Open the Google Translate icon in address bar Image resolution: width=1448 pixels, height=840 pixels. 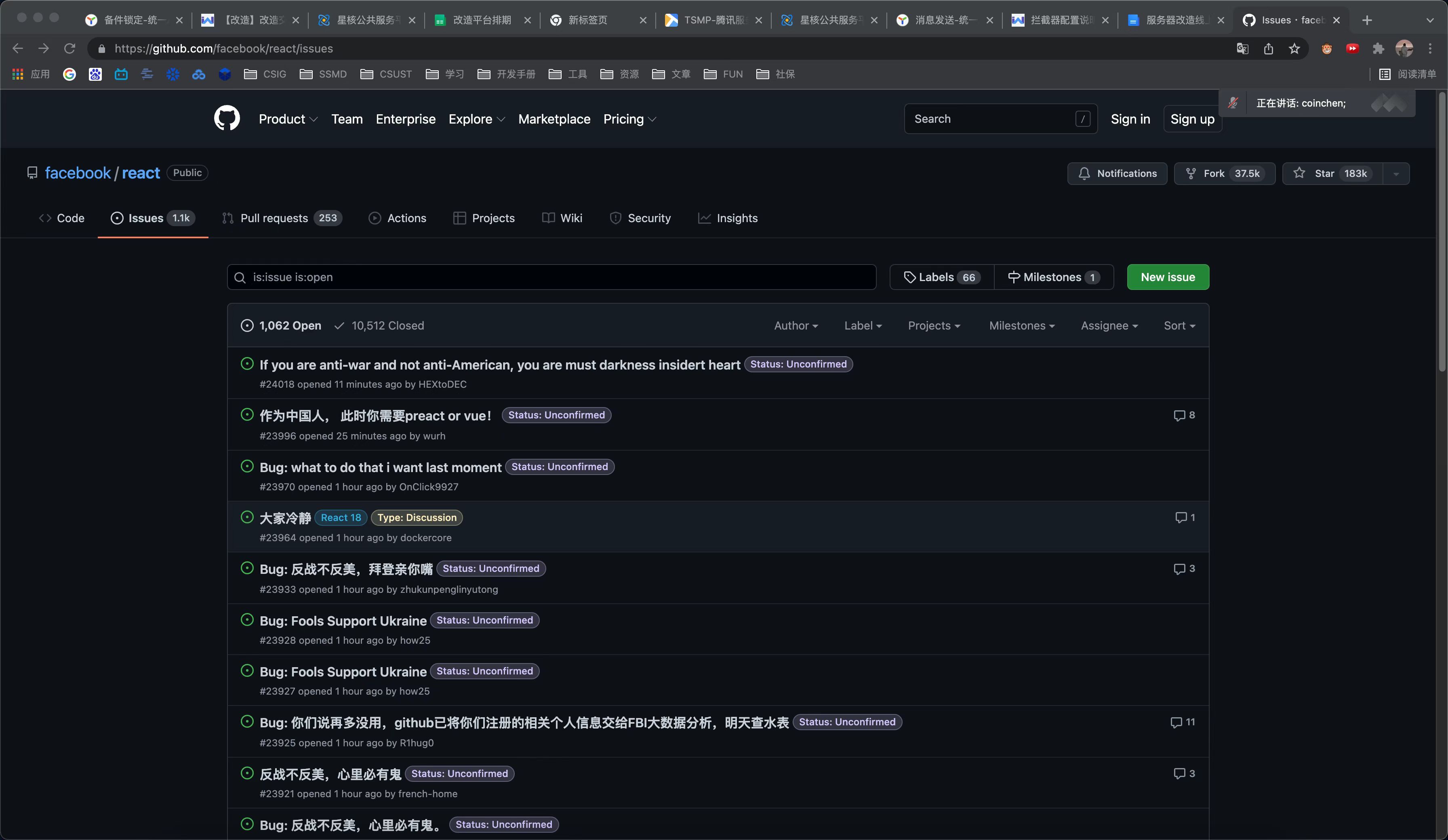point(1242,49)
